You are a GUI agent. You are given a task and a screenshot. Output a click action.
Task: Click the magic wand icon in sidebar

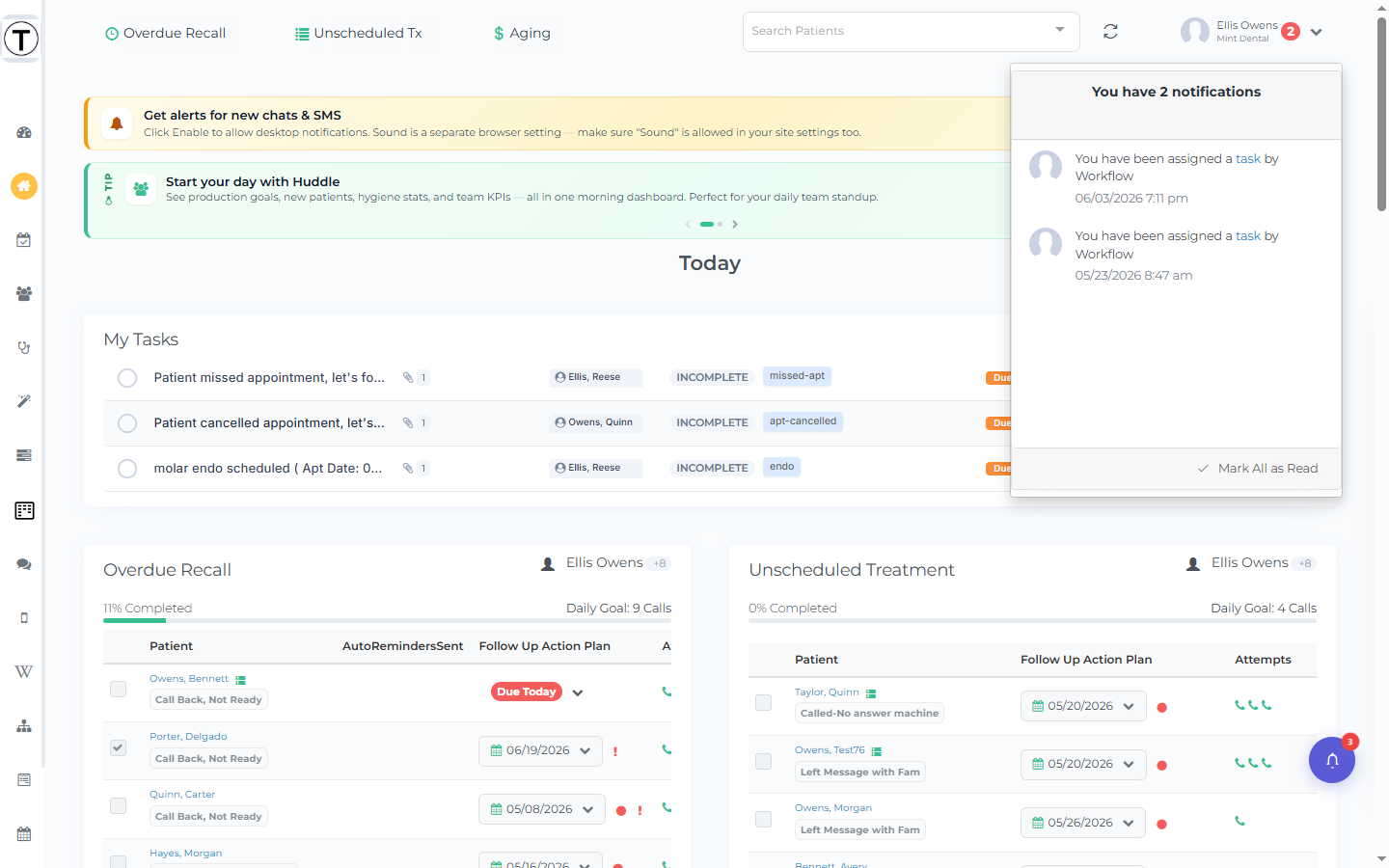[x=24, y=401]
